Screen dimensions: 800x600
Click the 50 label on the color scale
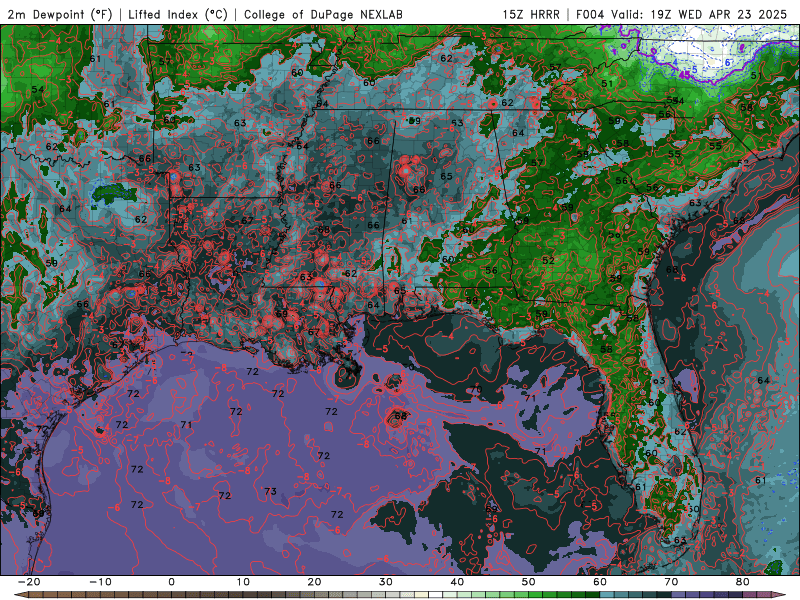click(529, 582)
